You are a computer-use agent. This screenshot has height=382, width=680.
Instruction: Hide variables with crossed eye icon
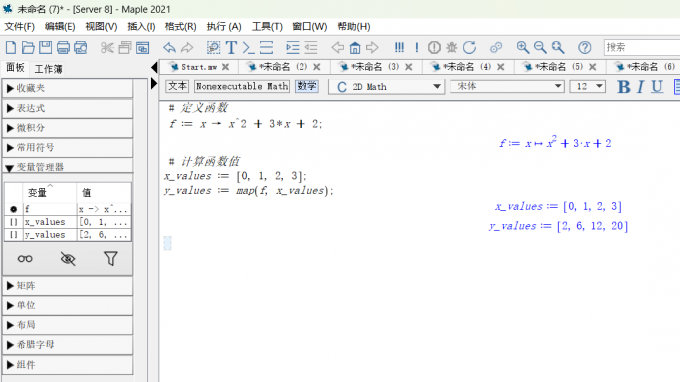click(x=68, y=259)
